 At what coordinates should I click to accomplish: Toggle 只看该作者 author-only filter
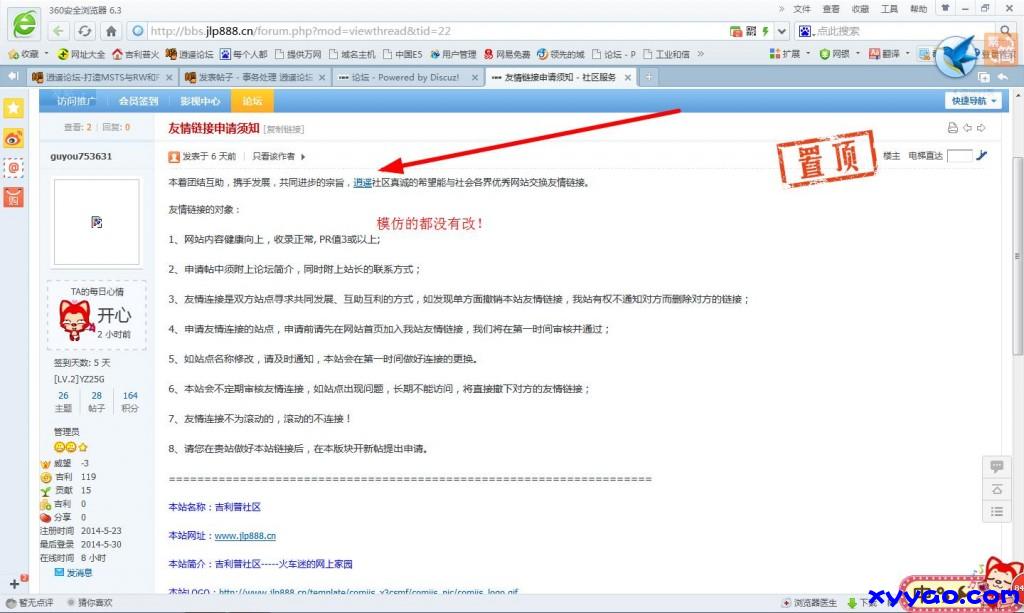pyautogui.click(x=278, y=157)
